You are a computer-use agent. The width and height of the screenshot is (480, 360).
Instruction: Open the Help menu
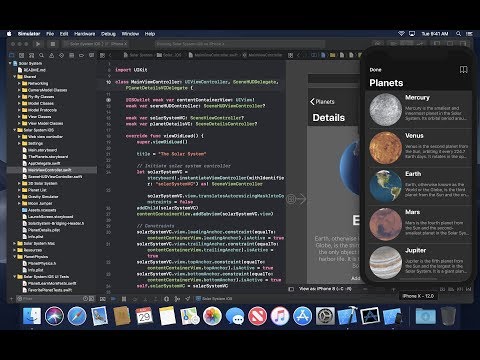click(150, 34)
